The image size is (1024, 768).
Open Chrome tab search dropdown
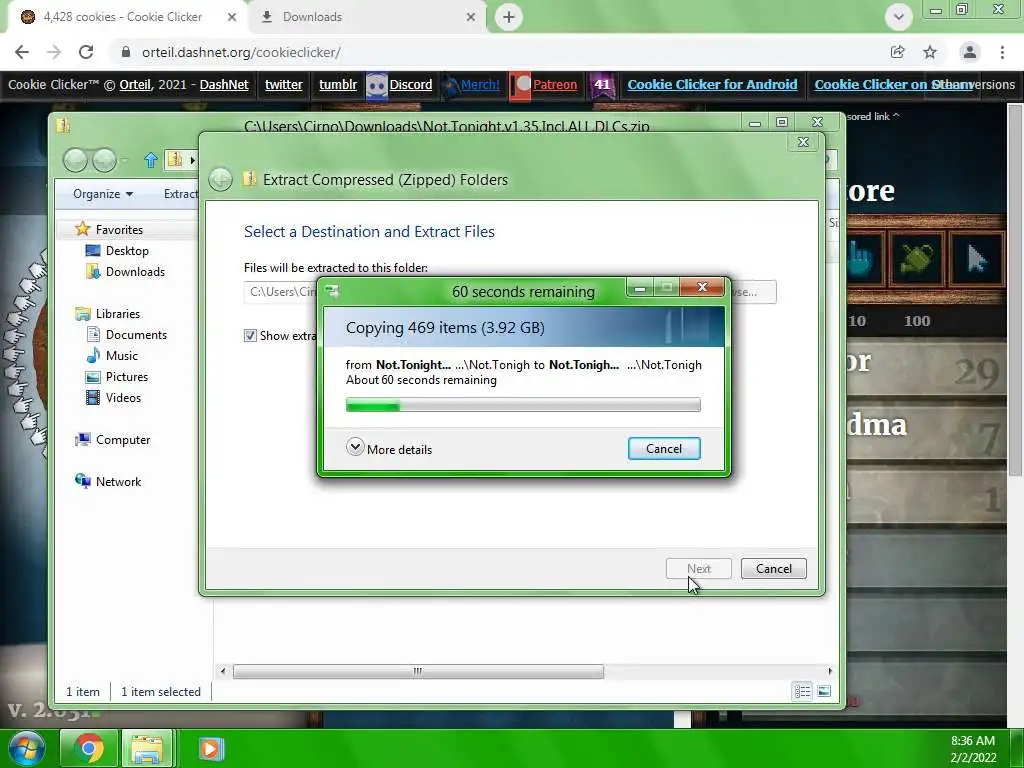tap(899, 17)
